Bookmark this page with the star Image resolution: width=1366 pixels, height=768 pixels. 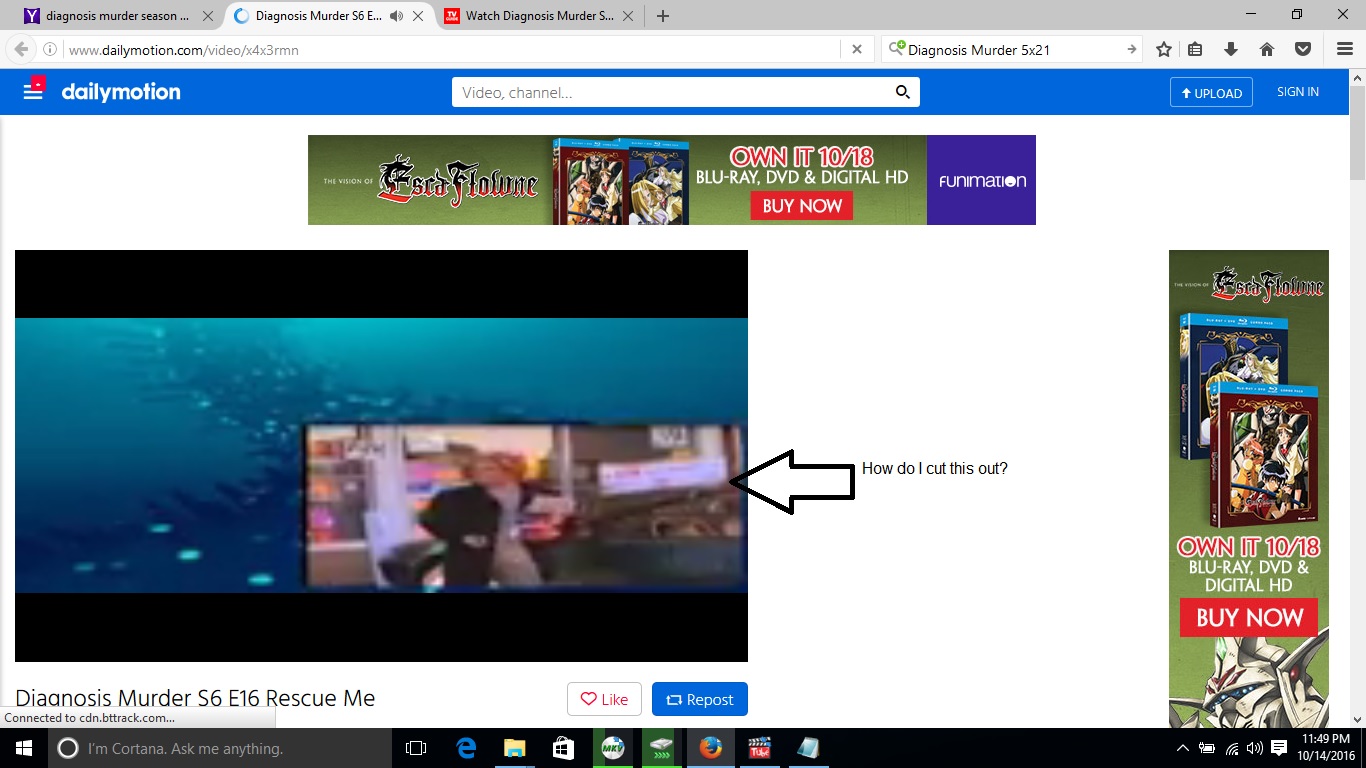click(x=1164, y=49)
